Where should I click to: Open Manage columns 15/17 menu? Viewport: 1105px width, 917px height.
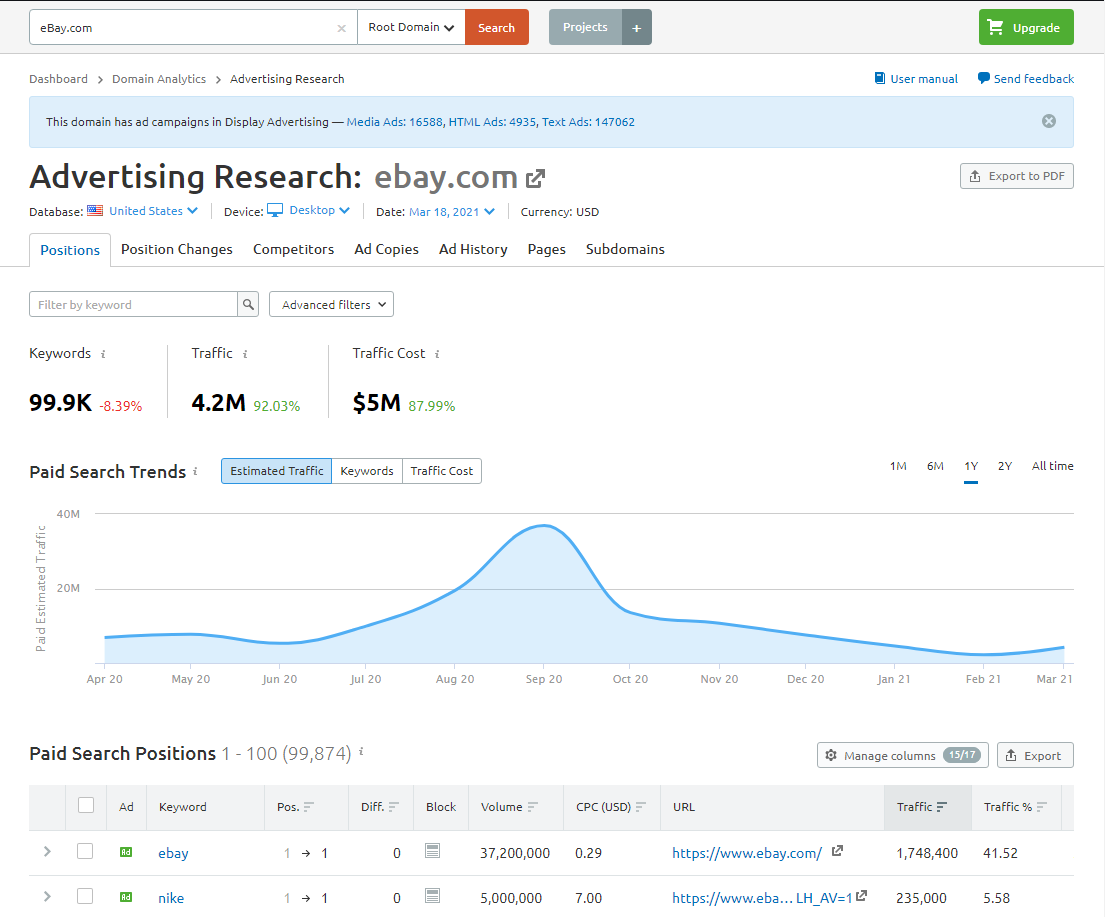(903, 755)
